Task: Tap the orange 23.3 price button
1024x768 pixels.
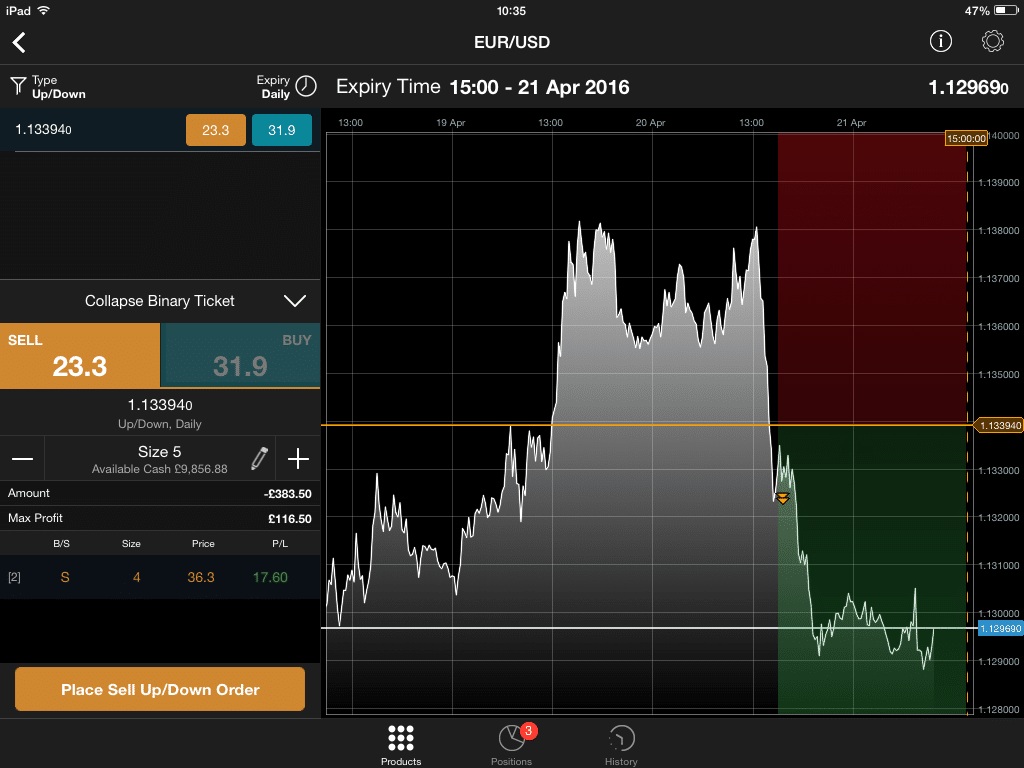Action: tap(216, 130)
